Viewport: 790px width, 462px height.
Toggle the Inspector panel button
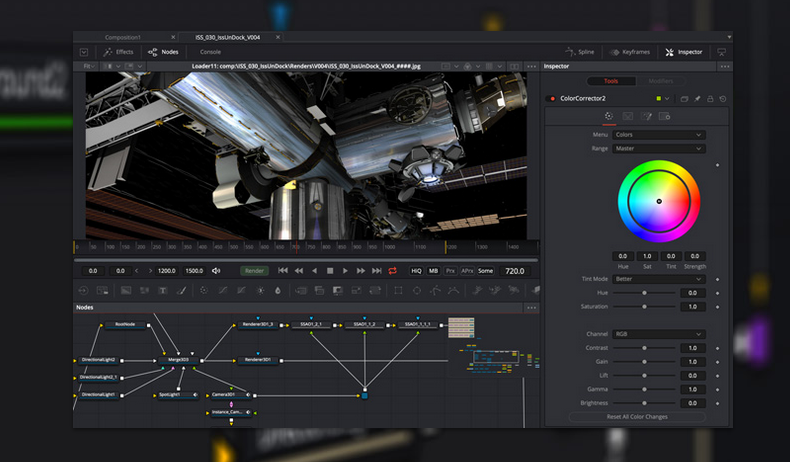tap(684, 52)
